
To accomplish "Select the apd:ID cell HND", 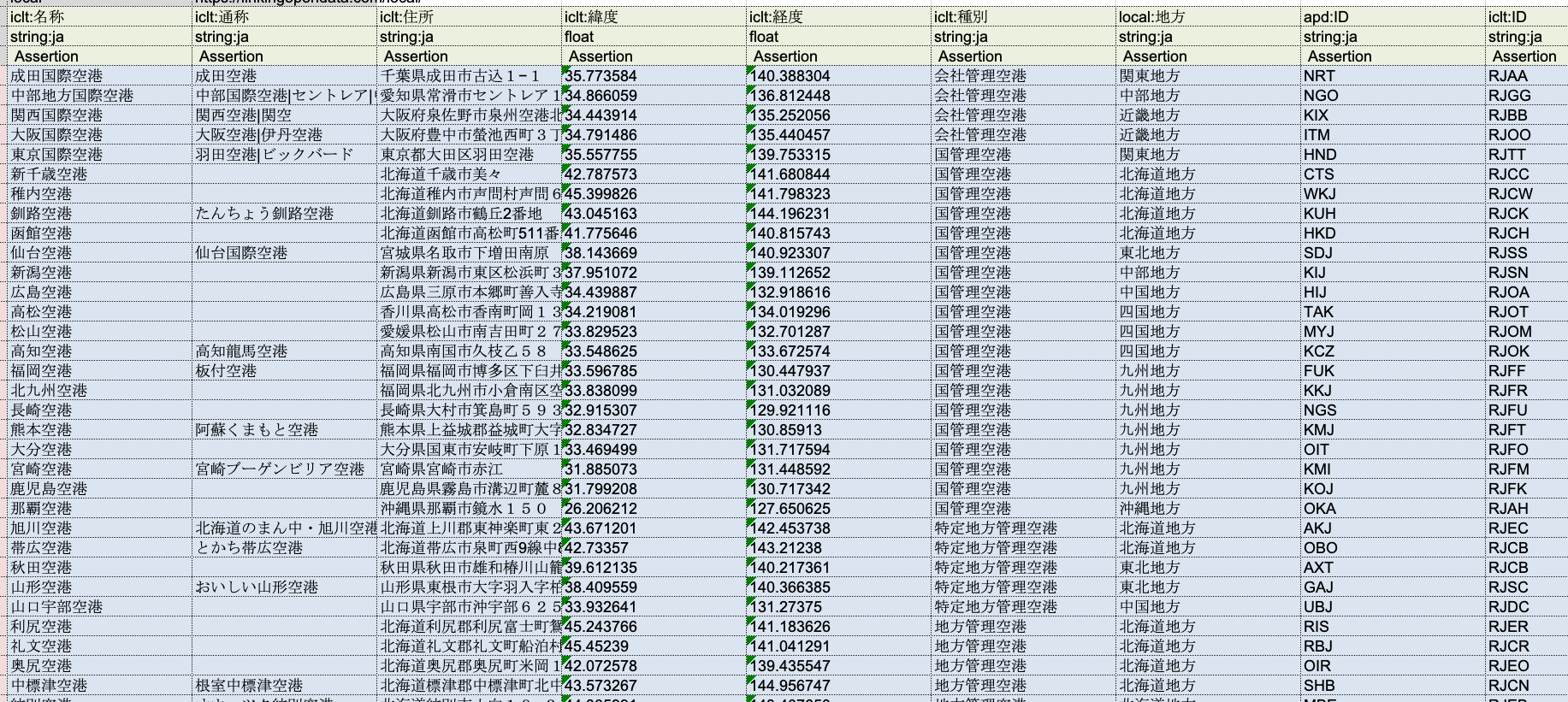I will pyautogui.click(x=1393, y=155).
